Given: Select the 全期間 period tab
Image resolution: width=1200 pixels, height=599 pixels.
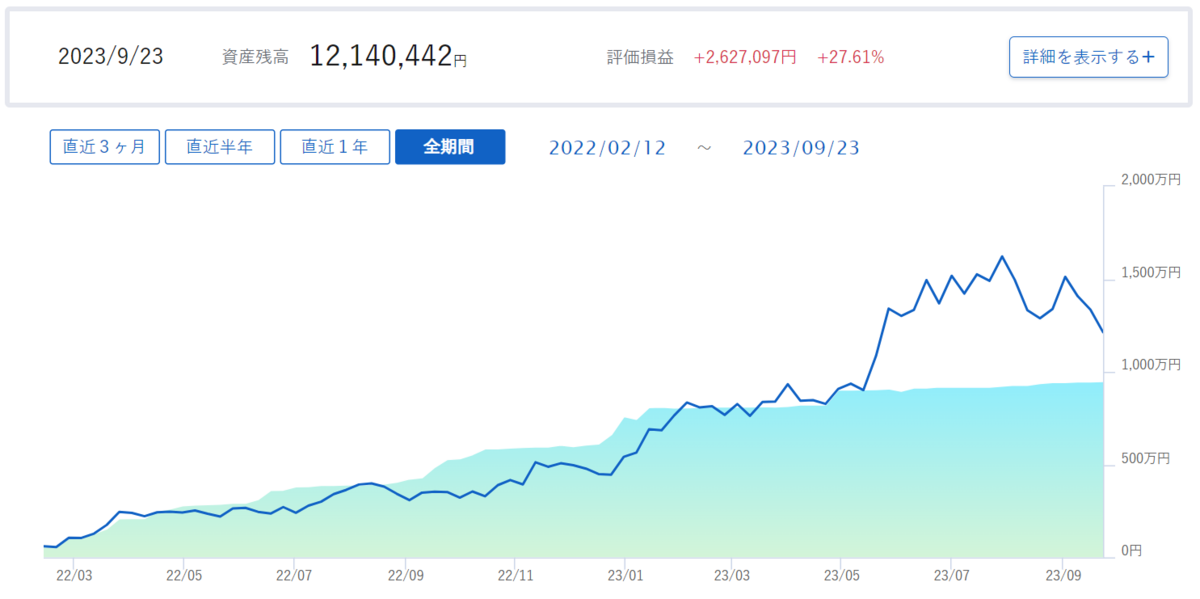Looking at the screenshot, I should pyautogui.click(x=450, y=147).
